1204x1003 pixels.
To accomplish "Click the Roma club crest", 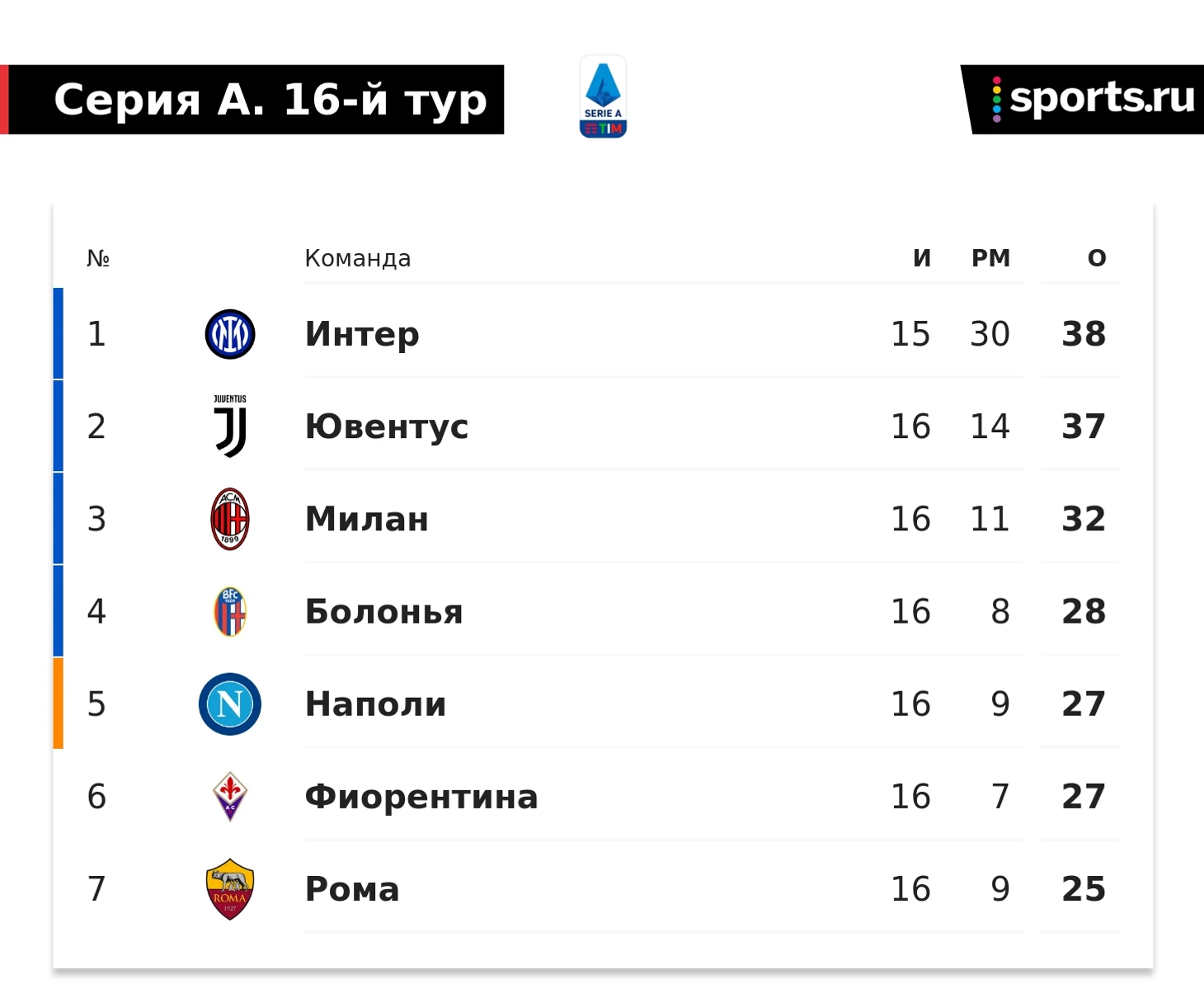I will (x=230, y=889).
